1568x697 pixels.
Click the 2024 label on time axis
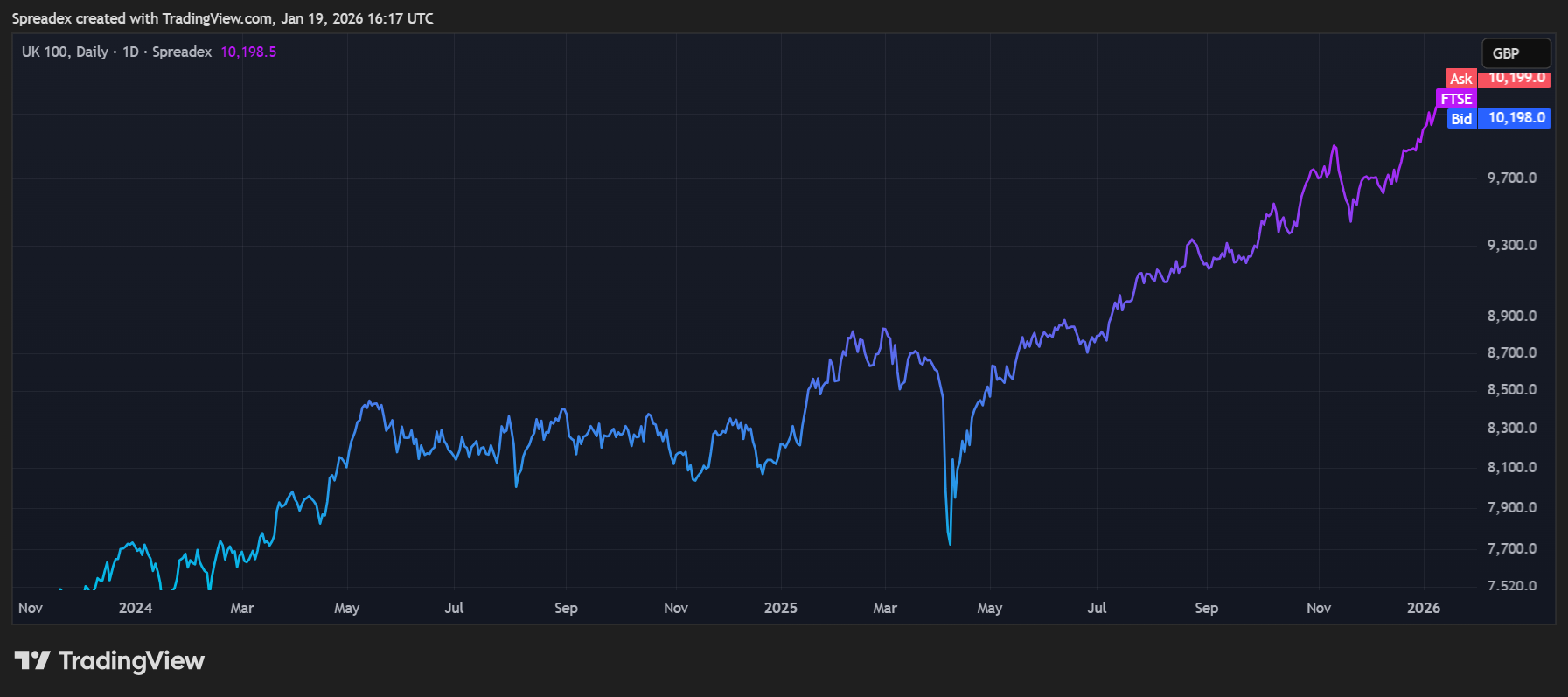pyautogui.click(x=136, y=608)
